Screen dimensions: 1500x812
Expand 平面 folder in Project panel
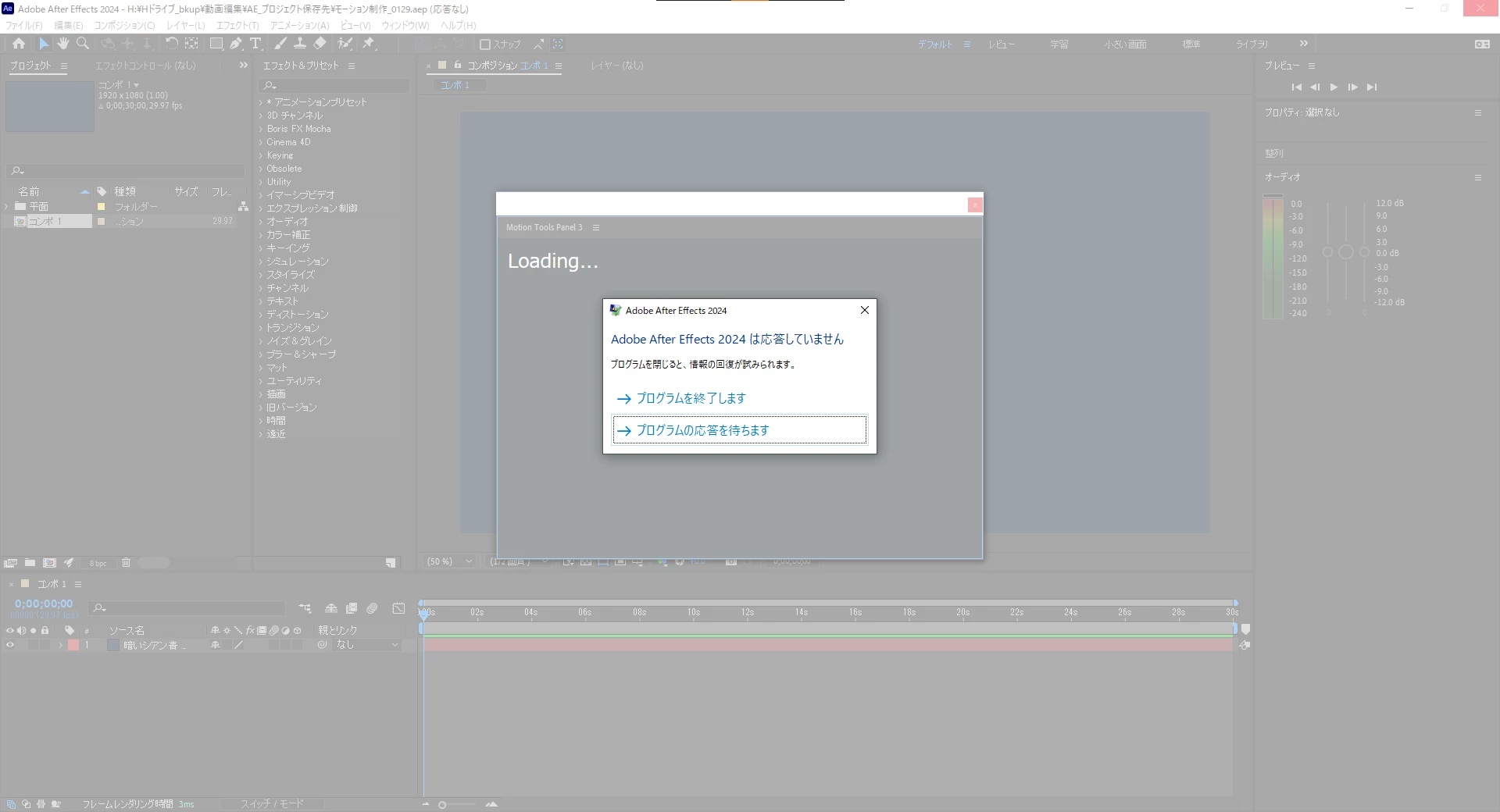pyautogui.click(x=6, y=206)
